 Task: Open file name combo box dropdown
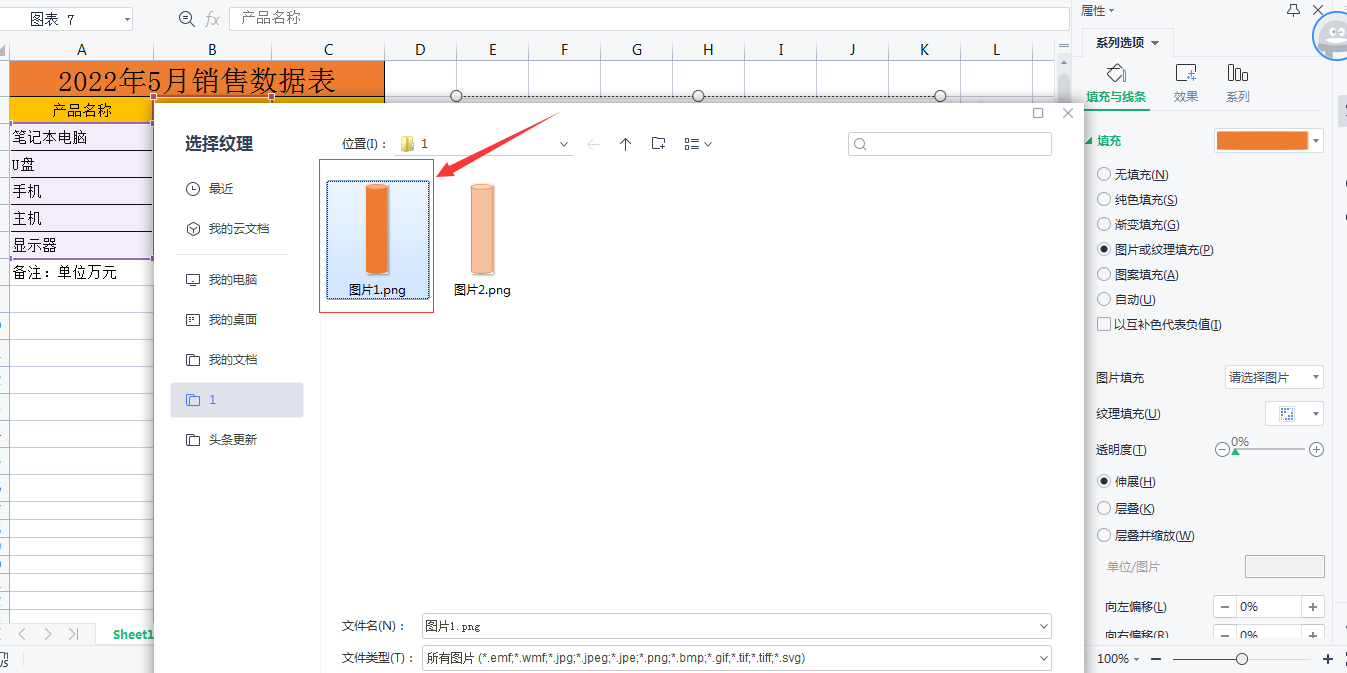pyautogui.click(x=1043, y=626)
